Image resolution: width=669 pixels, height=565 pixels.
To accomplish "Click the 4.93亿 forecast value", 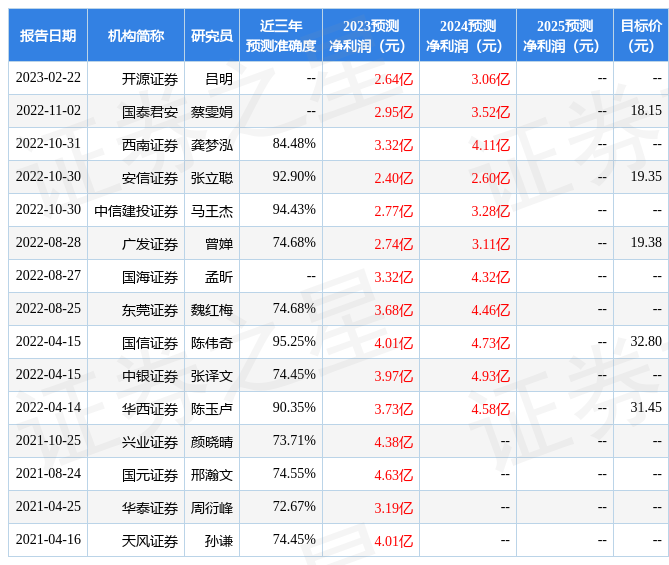I will pyautogui.click(x=490, y=376).
